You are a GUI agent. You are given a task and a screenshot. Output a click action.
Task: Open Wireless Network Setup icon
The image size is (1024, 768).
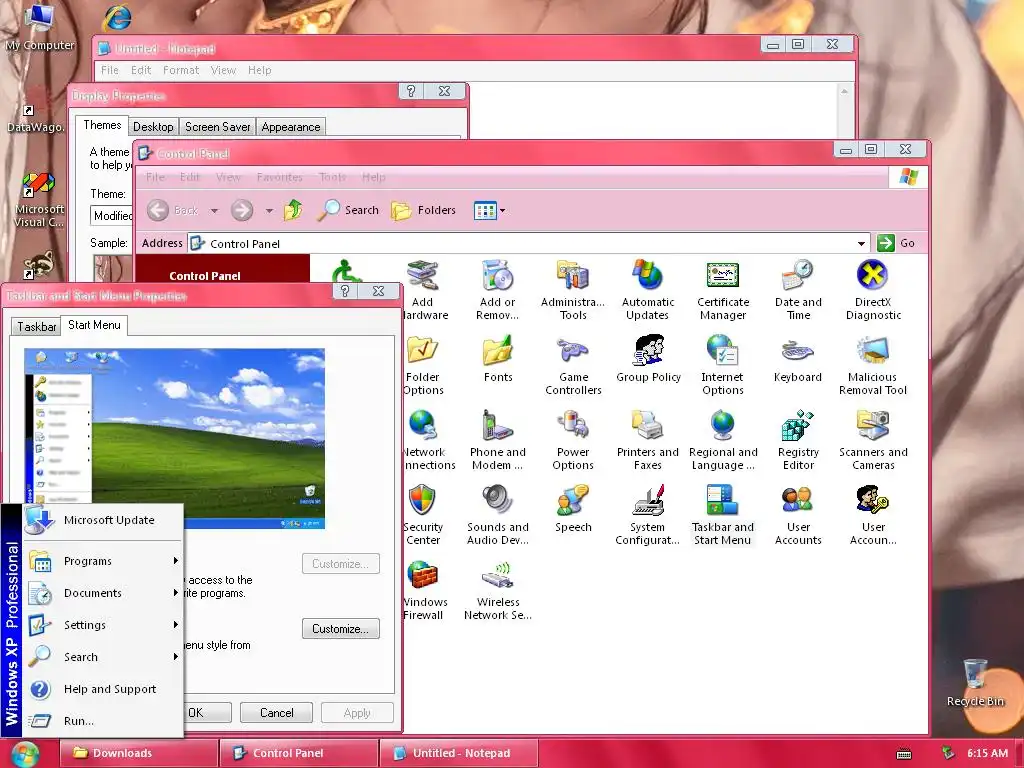click(x=498, y=590)
